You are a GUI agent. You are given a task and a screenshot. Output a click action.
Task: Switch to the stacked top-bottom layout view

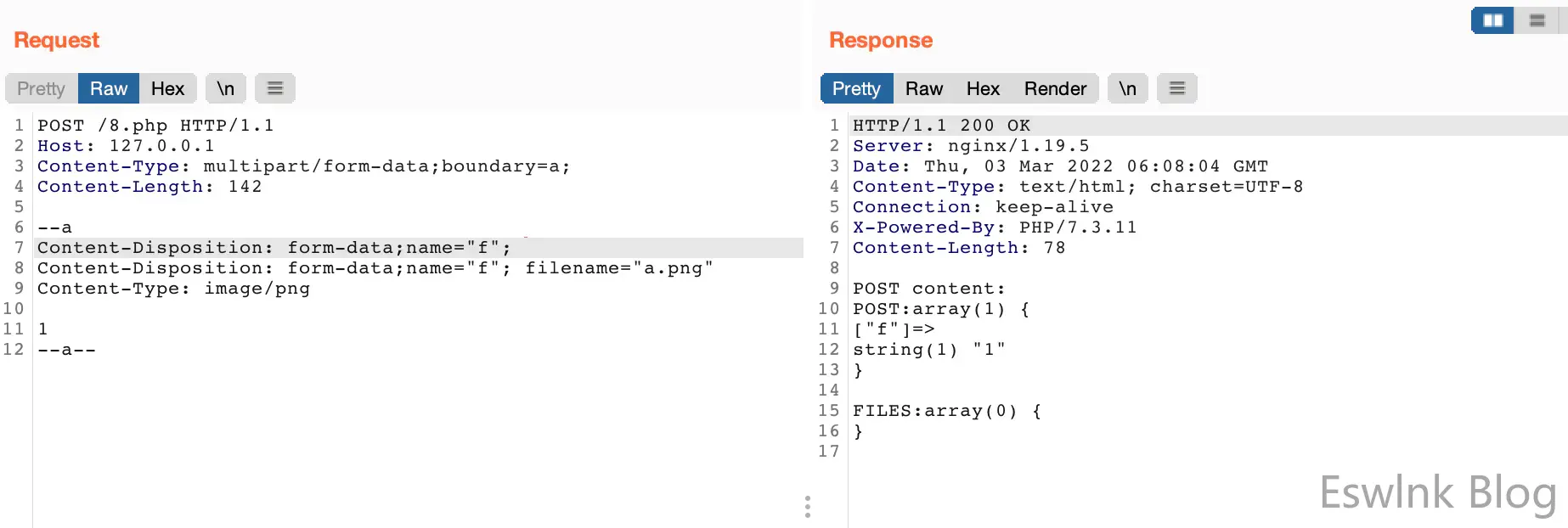click(1537, 20)
